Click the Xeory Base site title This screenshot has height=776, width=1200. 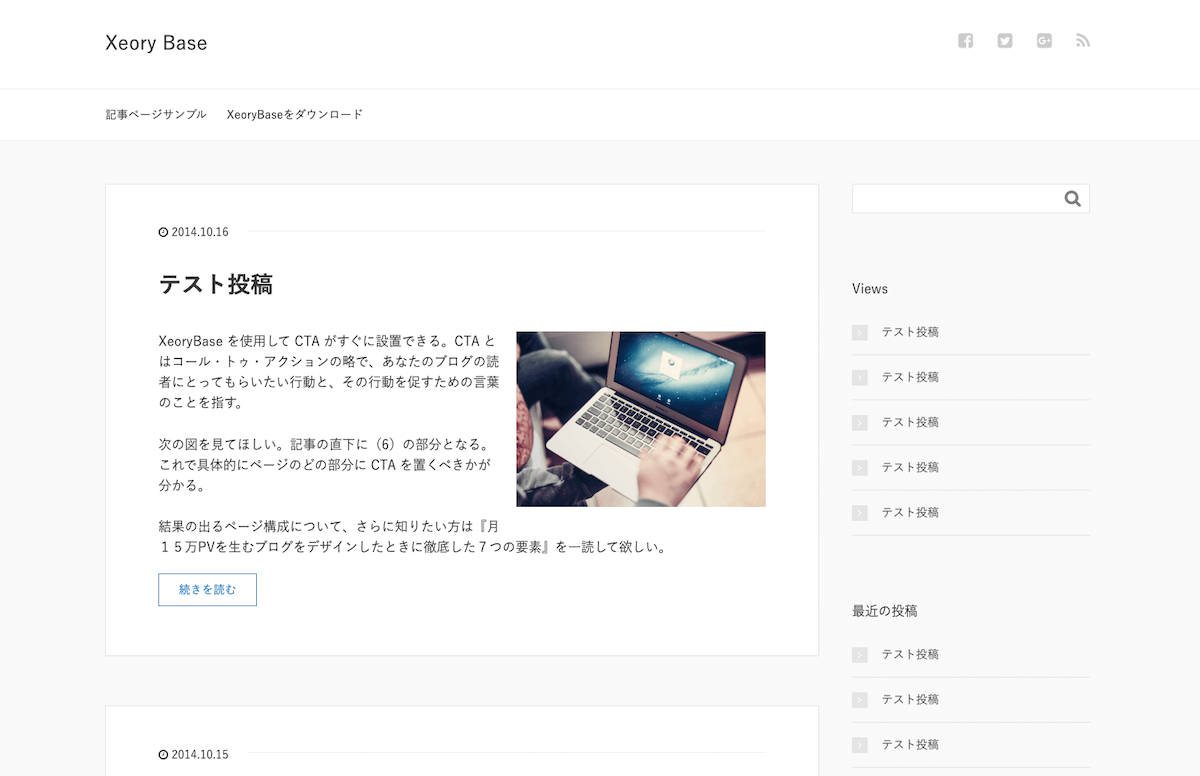coord(156,42)
